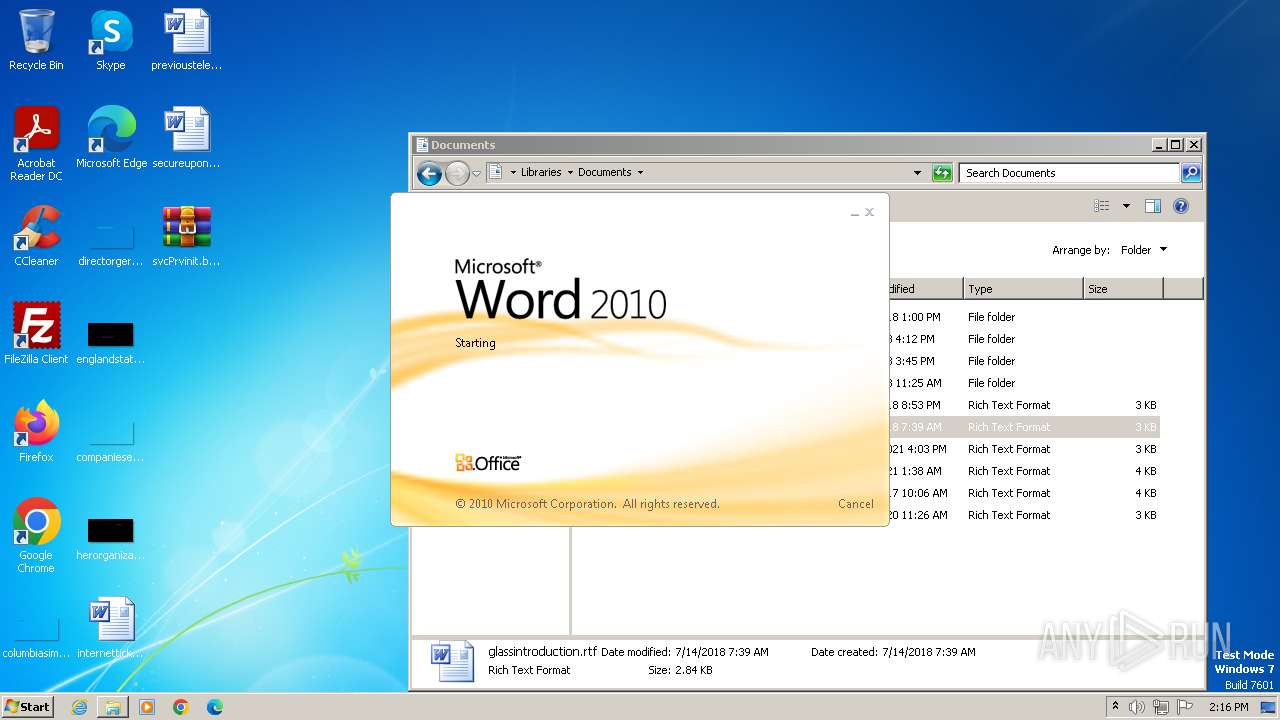This screenshot has height=720, width=1280.
Task: Open the address bar history dropdown
Action: click(917, 173)
